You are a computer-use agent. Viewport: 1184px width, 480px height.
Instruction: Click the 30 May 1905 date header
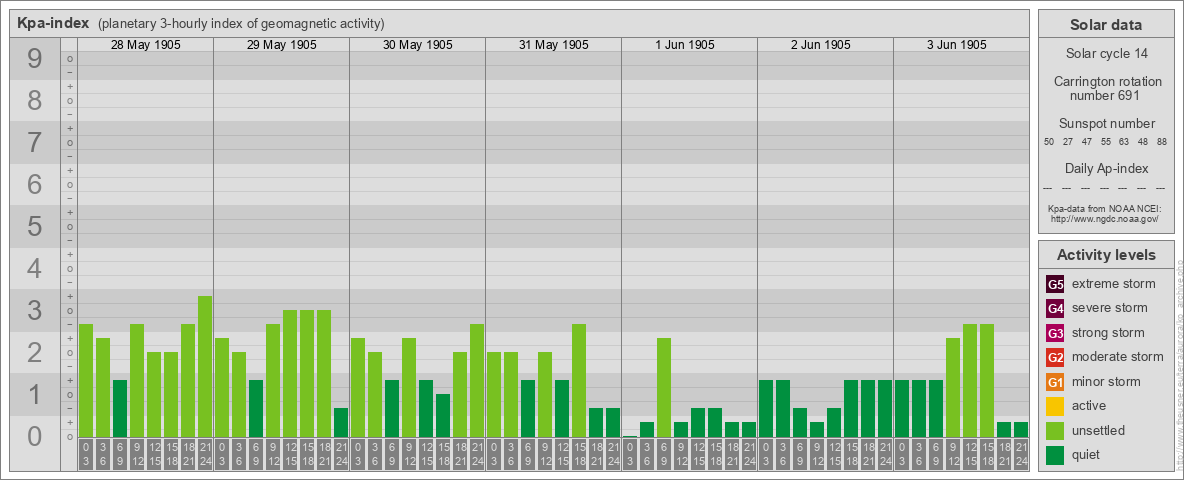point(418,45)
